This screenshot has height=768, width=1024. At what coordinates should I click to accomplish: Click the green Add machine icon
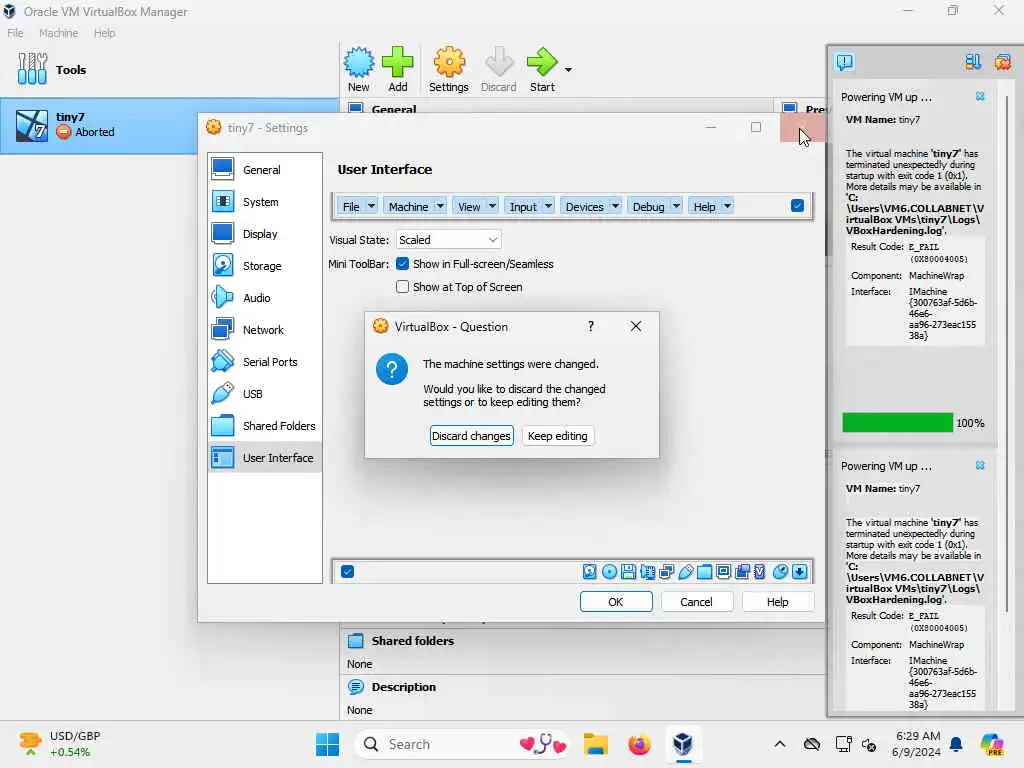tap(397, 69)
